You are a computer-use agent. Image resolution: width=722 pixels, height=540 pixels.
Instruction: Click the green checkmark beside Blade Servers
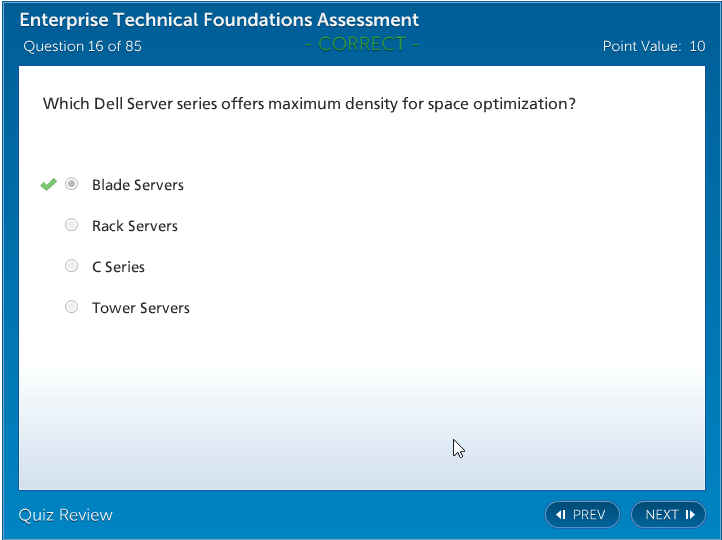pos(48,185)
